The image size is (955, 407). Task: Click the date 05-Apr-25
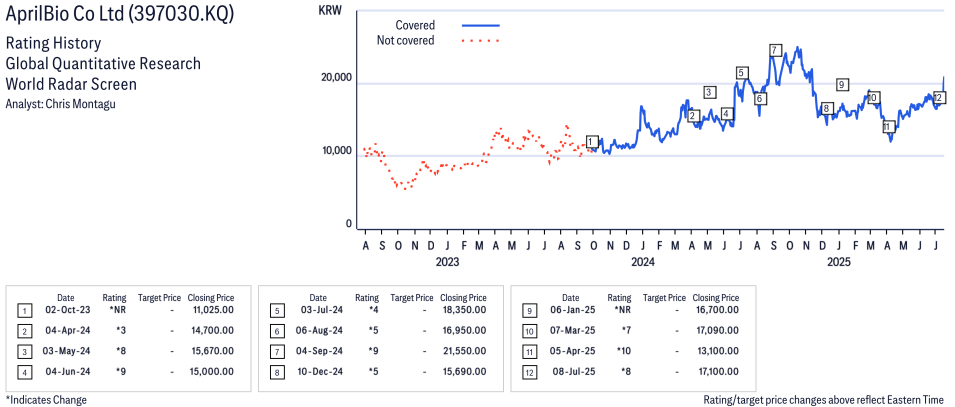click(573, 351)
